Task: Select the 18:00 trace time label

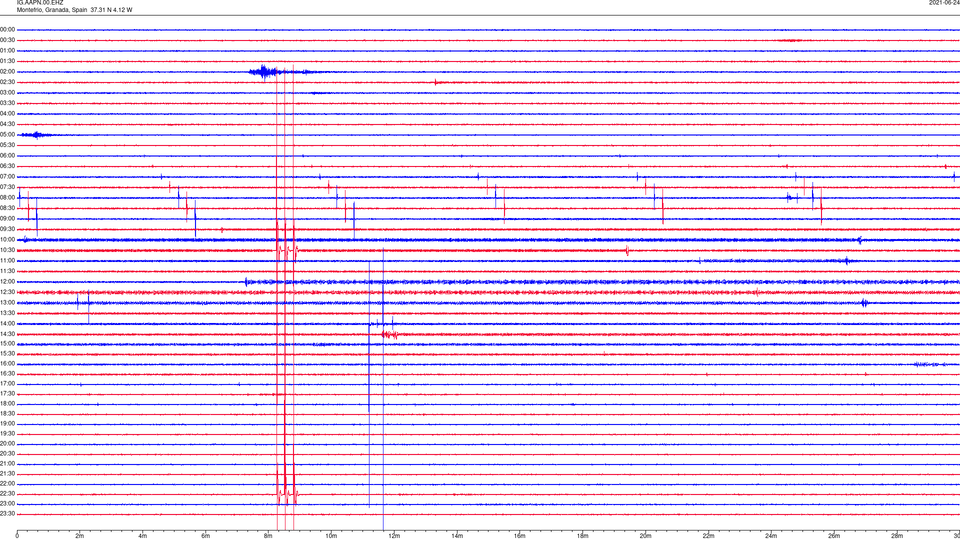Action: pos(7,404)
